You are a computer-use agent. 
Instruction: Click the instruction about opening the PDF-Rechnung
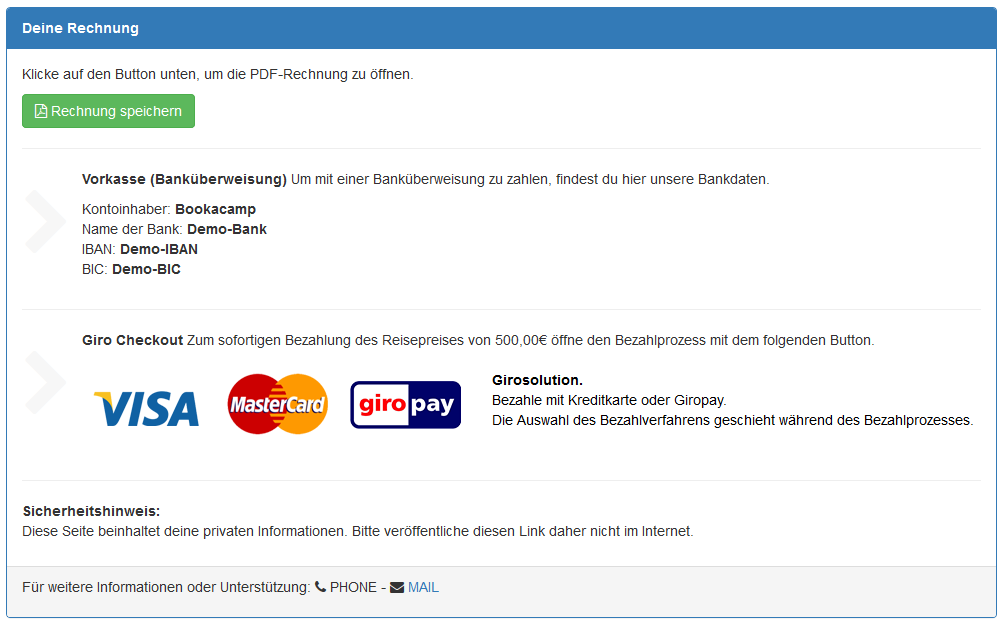tap(218, 75)
